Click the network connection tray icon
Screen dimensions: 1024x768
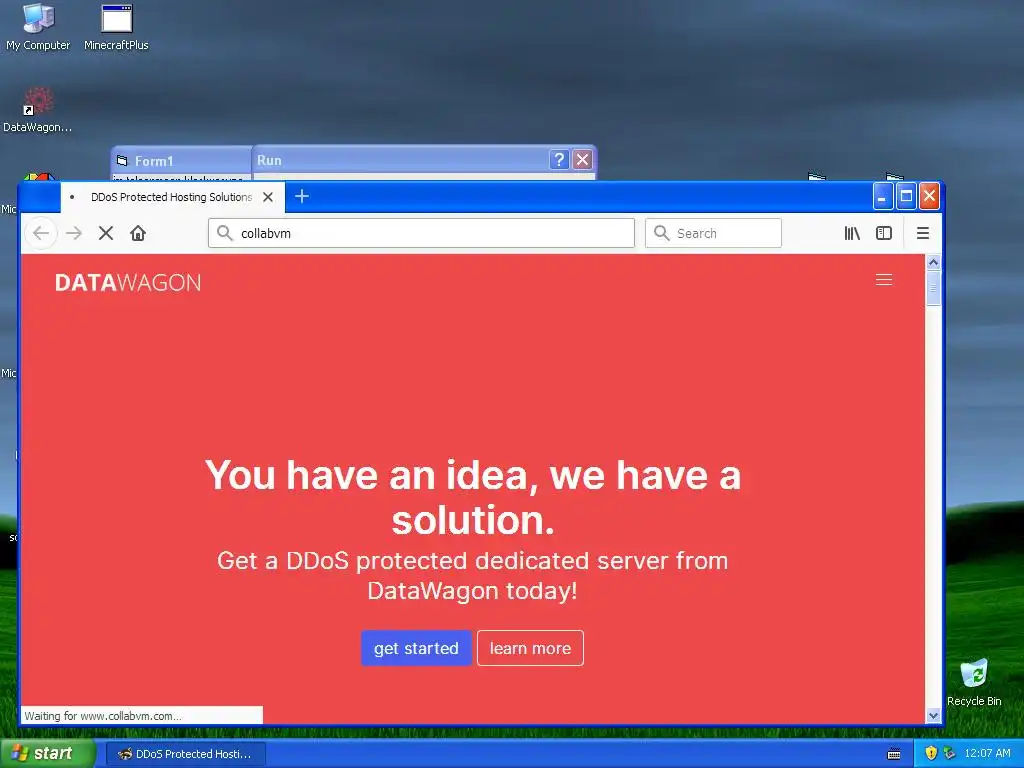click(x=949, y=753)
